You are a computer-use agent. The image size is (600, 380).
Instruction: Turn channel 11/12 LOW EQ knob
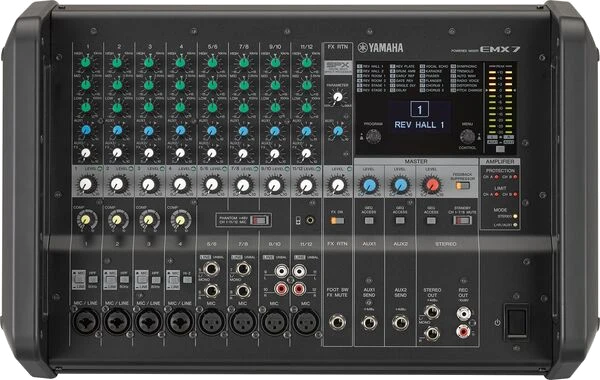(306, 108)
